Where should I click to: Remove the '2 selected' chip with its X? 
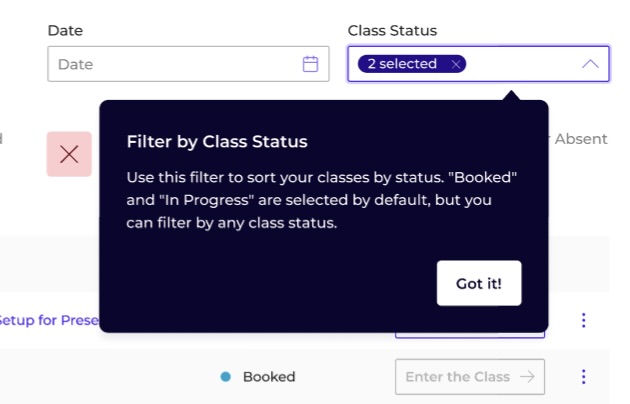tap(456, 64)
